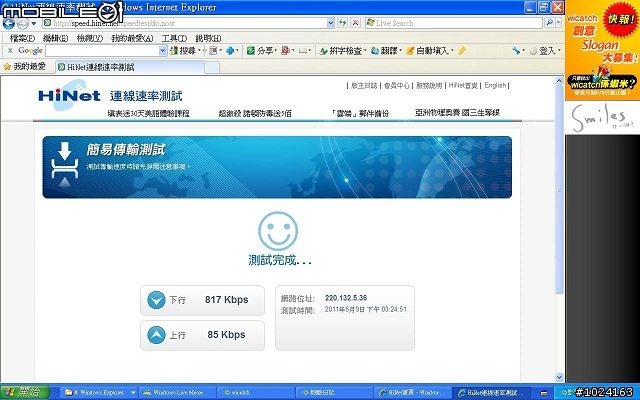This screenshot has height=400, width=640.
Task: Click the 簡易傳輸測試 banner download icon
Action: click(x=64, y=165)
